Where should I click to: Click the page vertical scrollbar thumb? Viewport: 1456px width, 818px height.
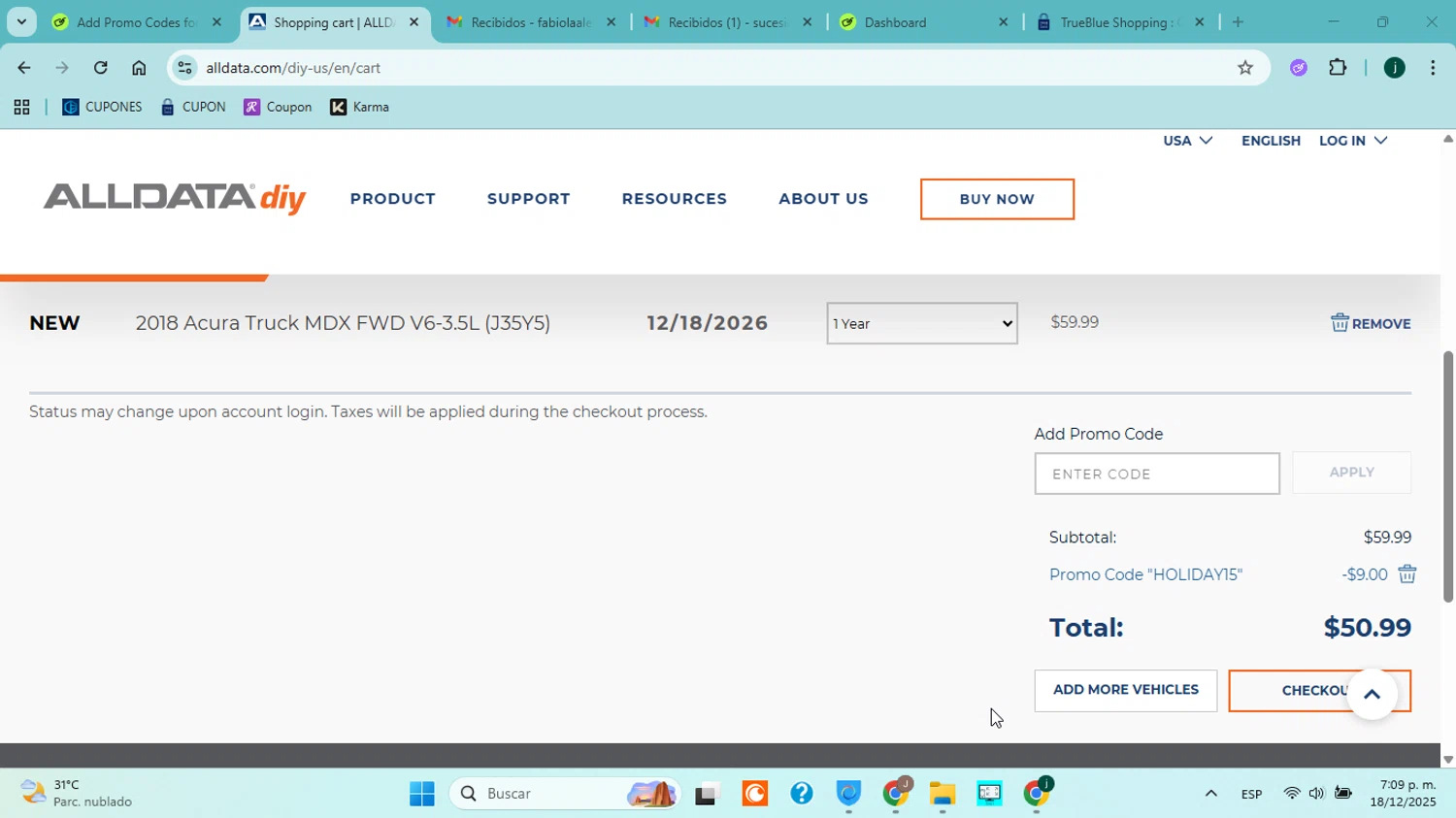tap(1447, 475)
